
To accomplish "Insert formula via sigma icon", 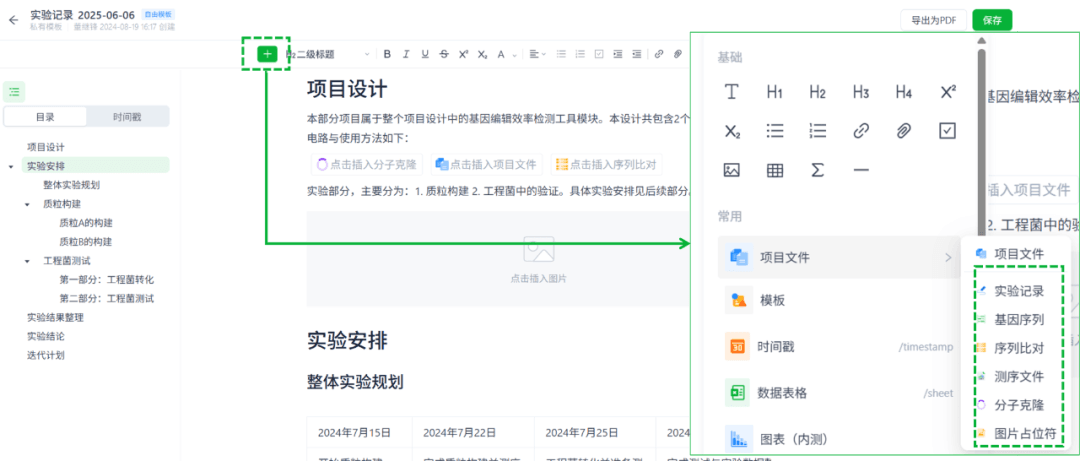I will 818,170.
